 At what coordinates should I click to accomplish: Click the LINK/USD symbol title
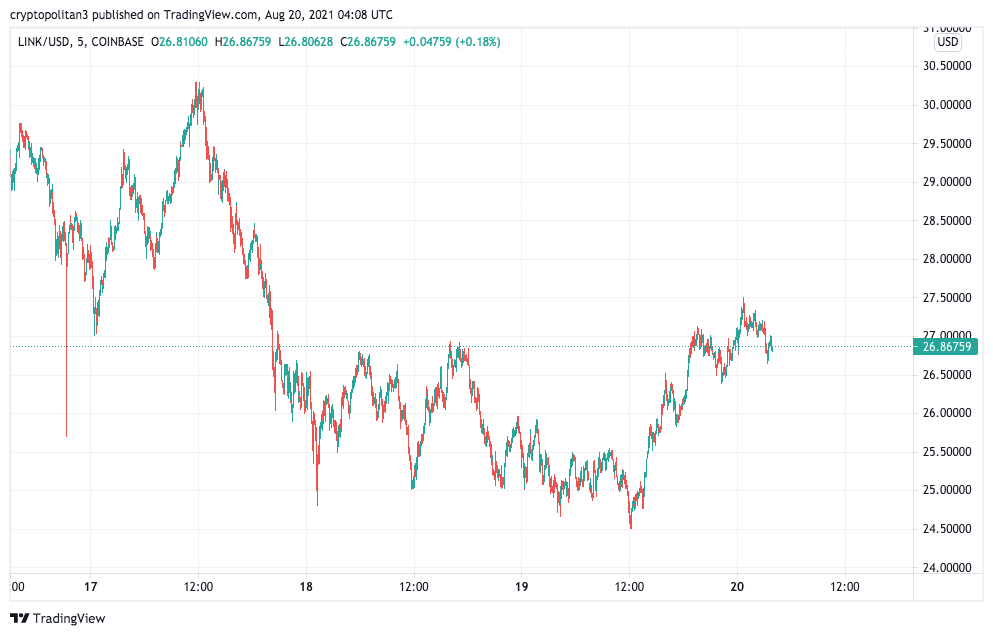(44, 42)
